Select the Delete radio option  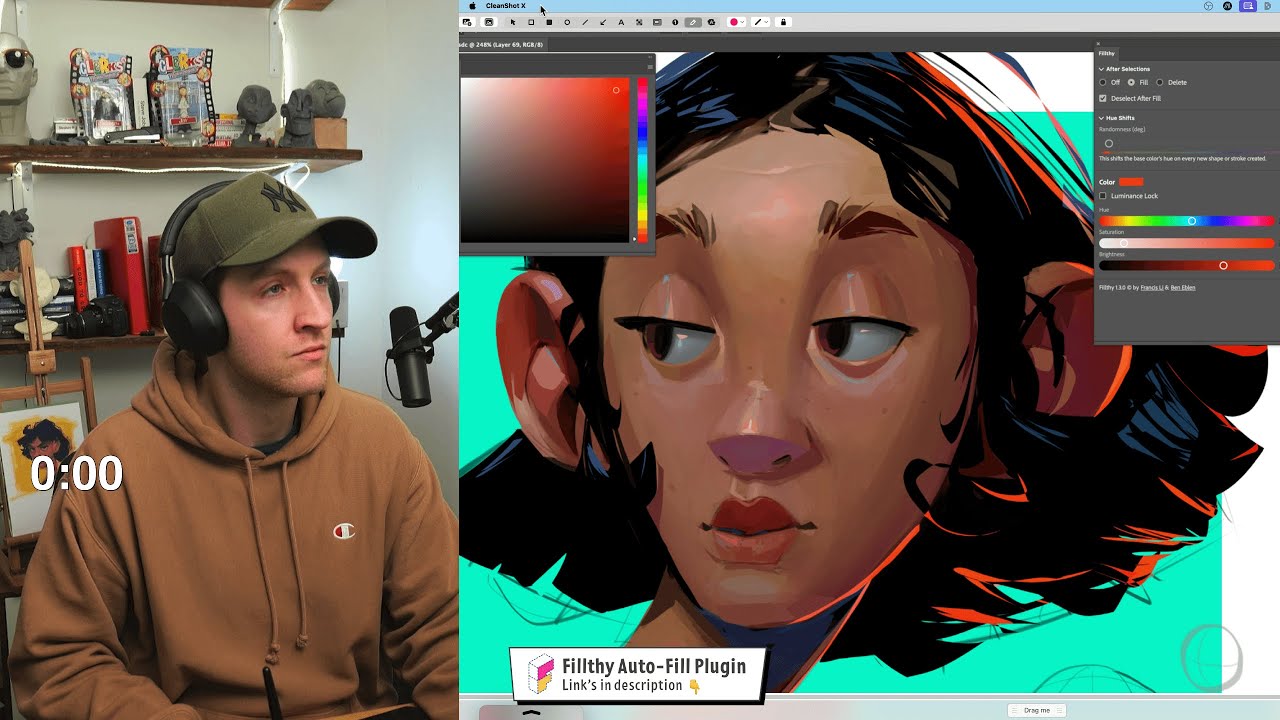coord(1160,82)
